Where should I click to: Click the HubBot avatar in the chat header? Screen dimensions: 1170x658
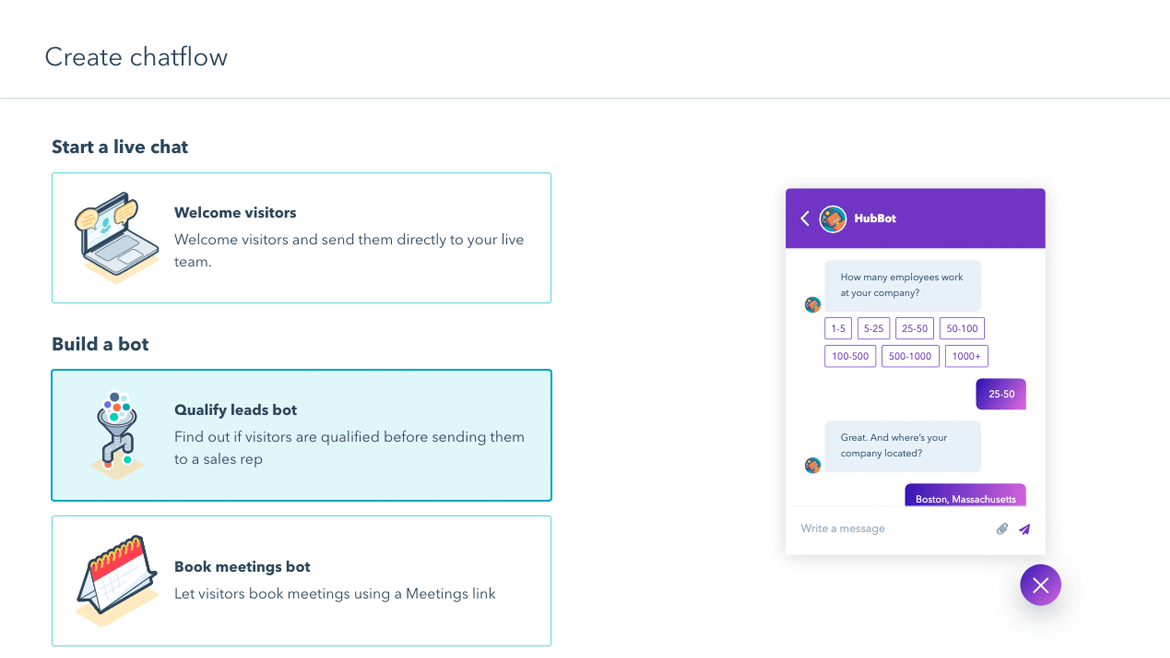[x=833, y=218]
